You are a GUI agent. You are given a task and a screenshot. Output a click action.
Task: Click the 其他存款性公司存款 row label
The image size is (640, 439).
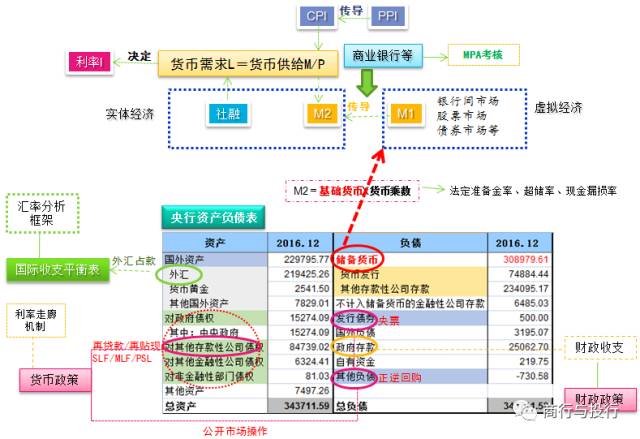385,289
